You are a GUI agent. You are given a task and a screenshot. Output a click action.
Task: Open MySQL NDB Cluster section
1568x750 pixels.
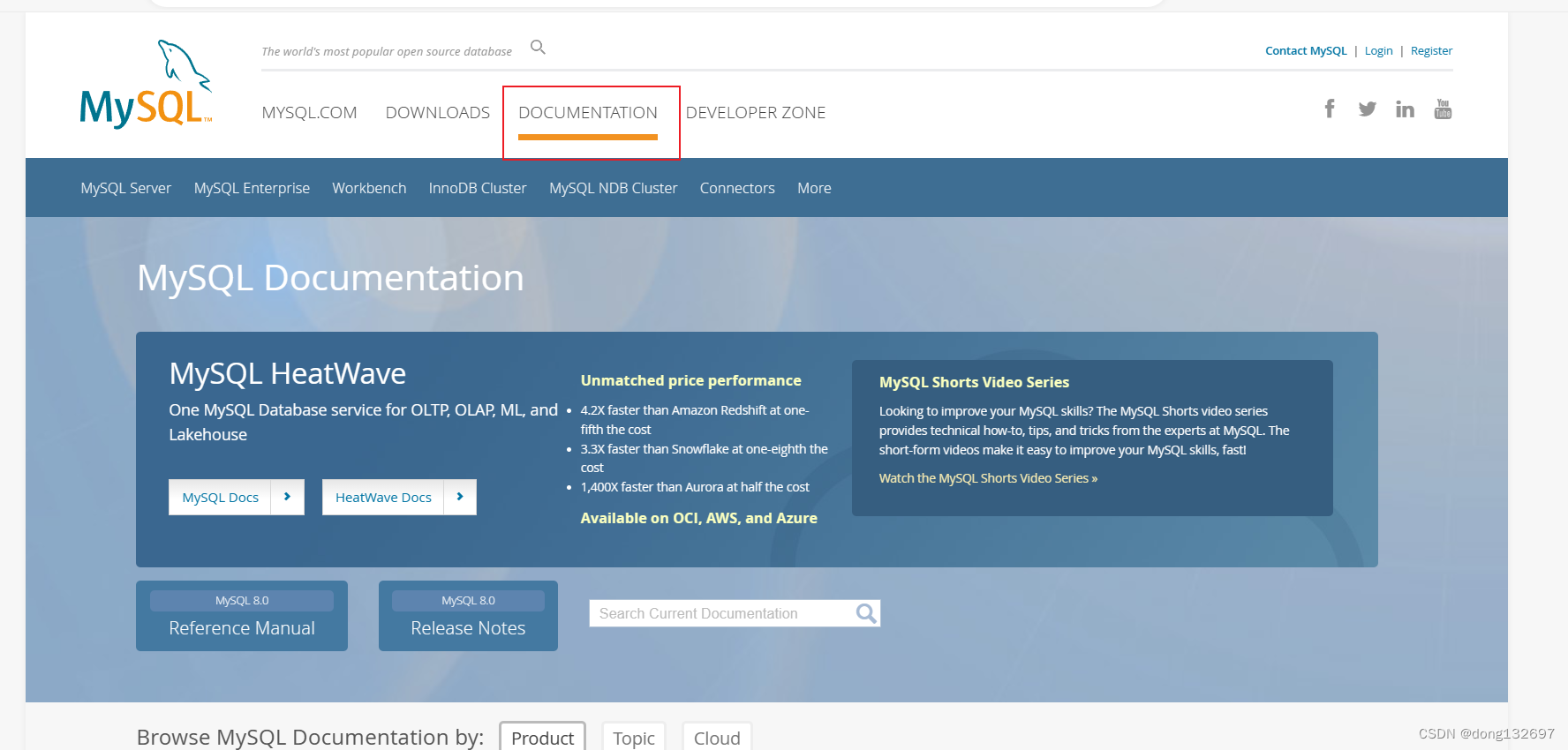point(613,188)
